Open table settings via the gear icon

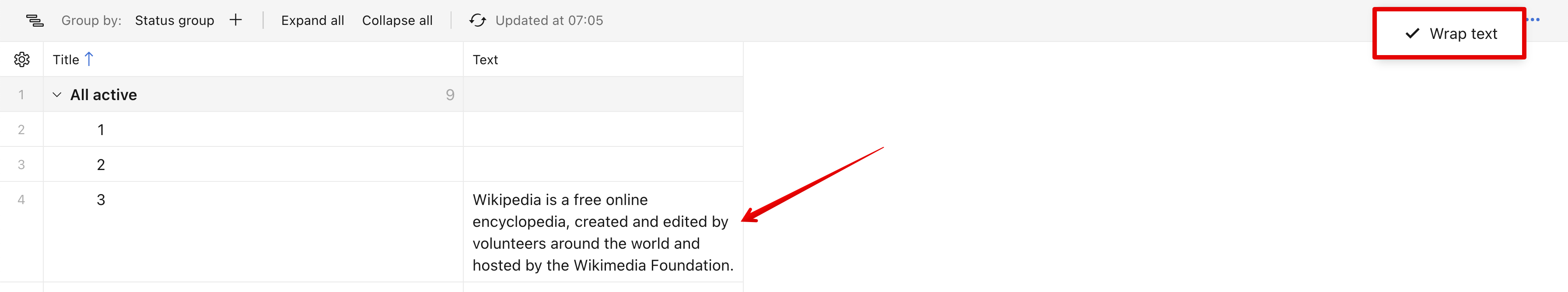tap(22, 59)
